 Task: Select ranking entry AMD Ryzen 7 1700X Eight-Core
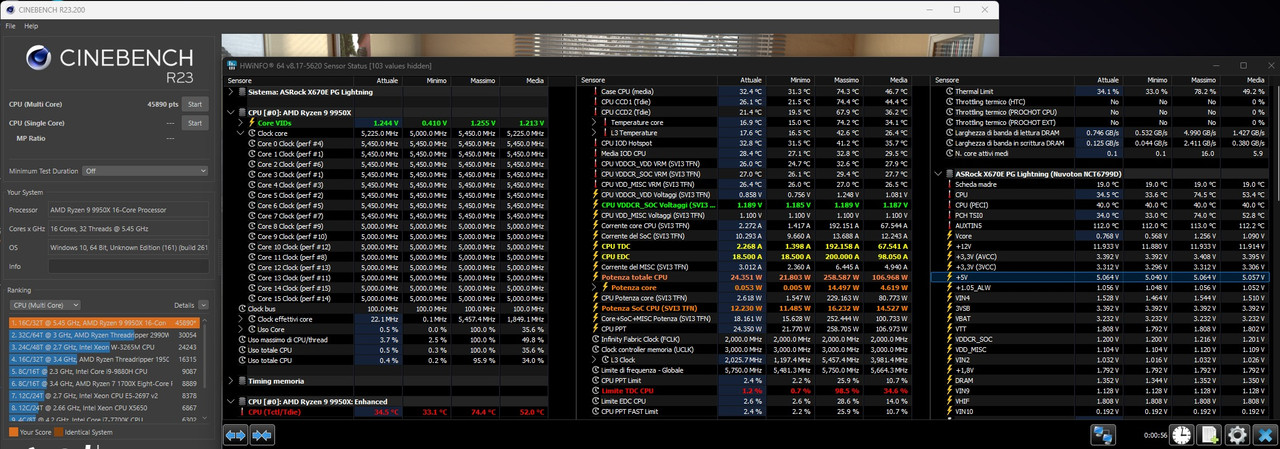point(104,383)
